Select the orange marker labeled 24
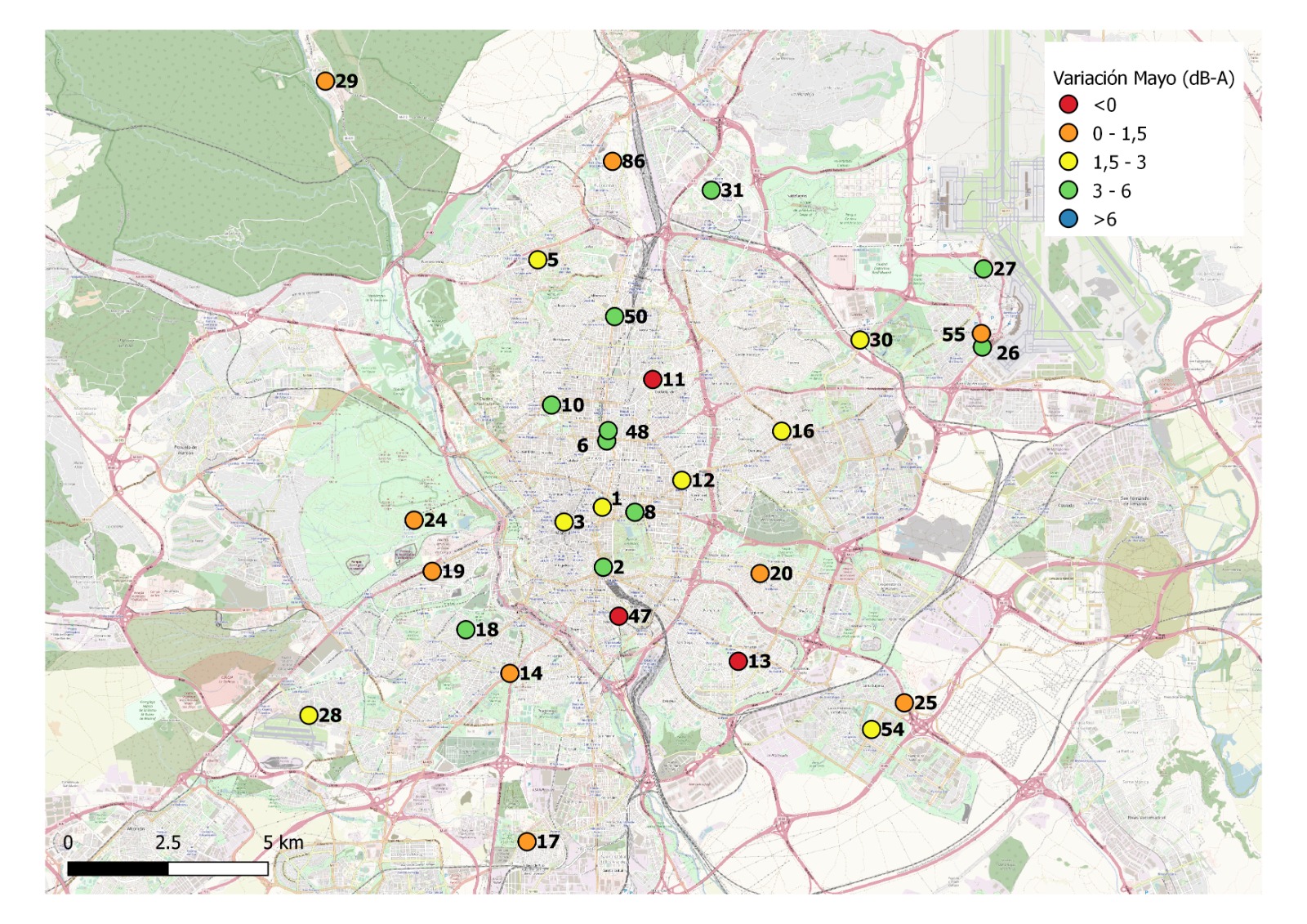 414,520
